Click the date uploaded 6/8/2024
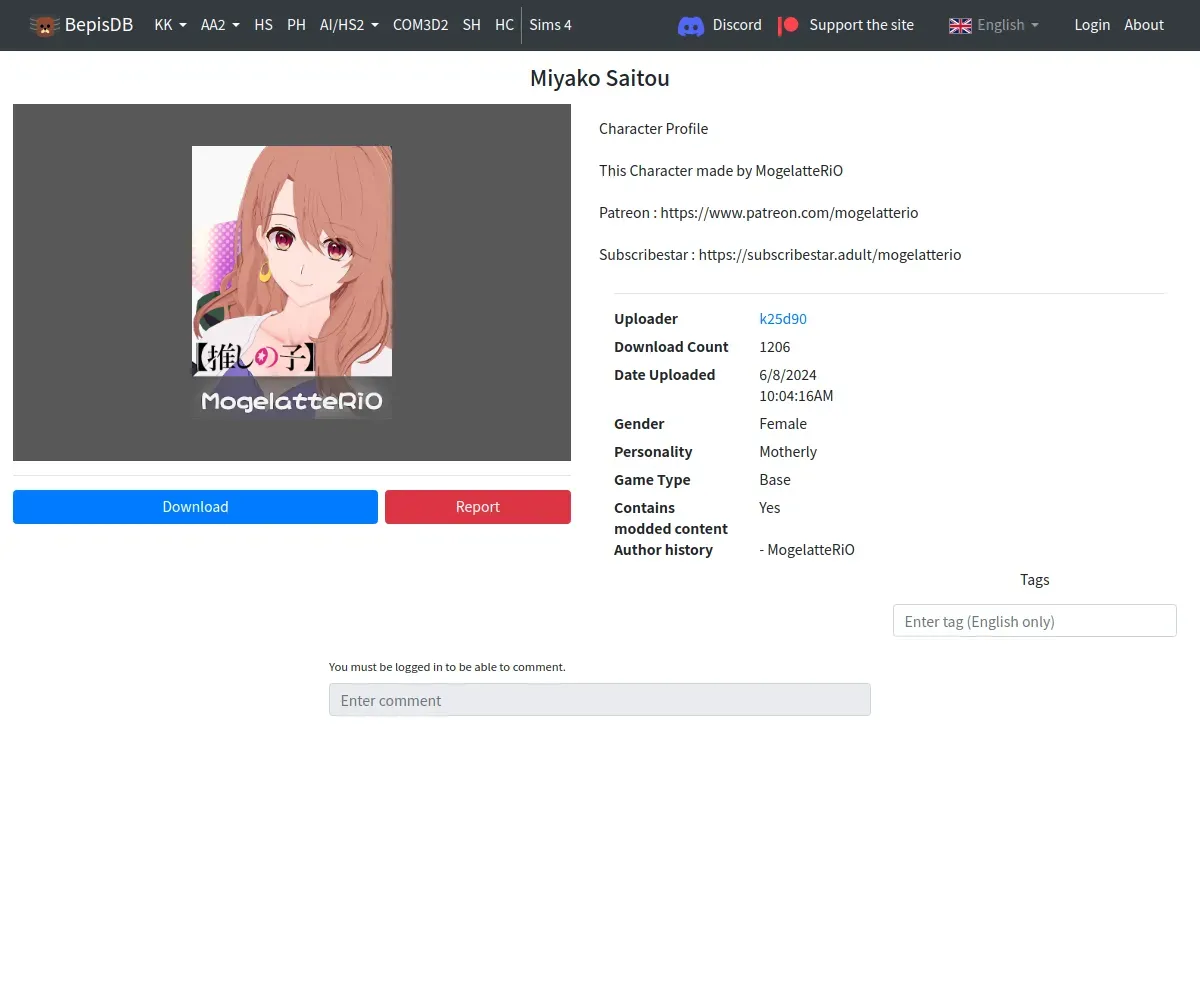 [788, 375]
